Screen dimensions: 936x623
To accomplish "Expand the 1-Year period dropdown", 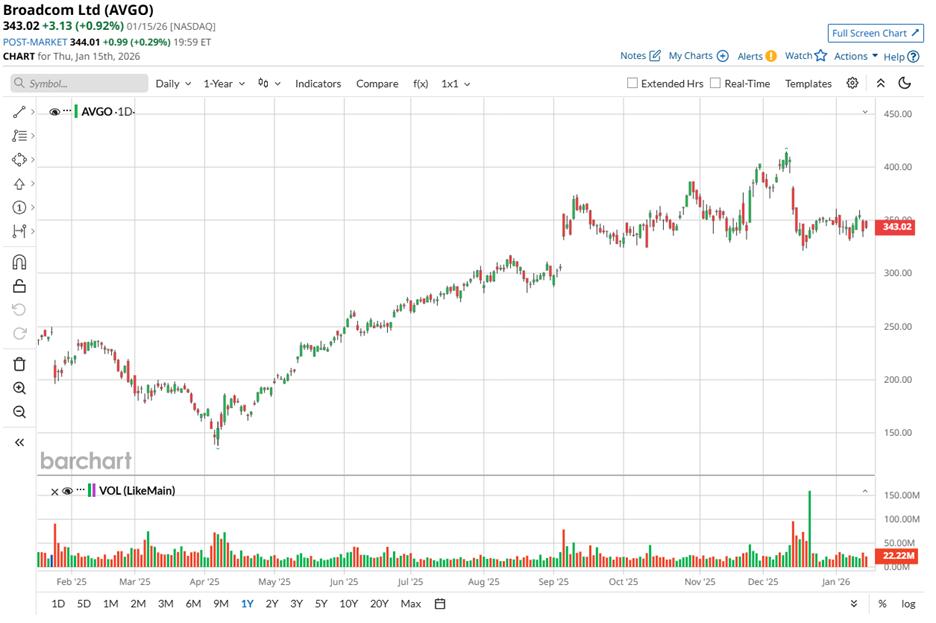I will [x=226, y=84].
